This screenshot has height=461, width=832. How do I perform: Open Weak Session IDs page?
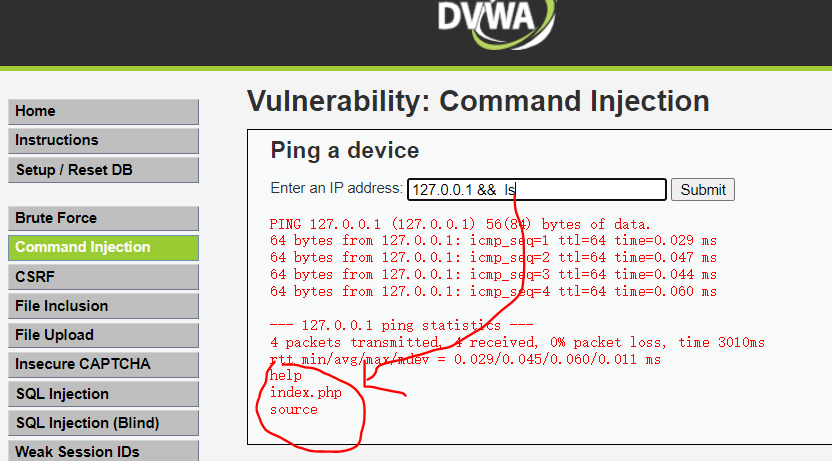tap(103, 451)
